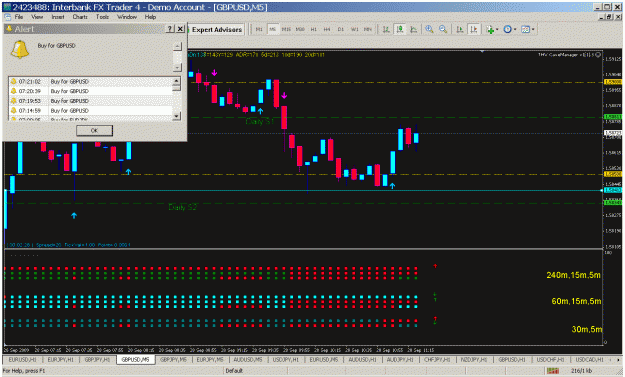Switch to the GBPUSD,H1 chart tab

point(511,359)
